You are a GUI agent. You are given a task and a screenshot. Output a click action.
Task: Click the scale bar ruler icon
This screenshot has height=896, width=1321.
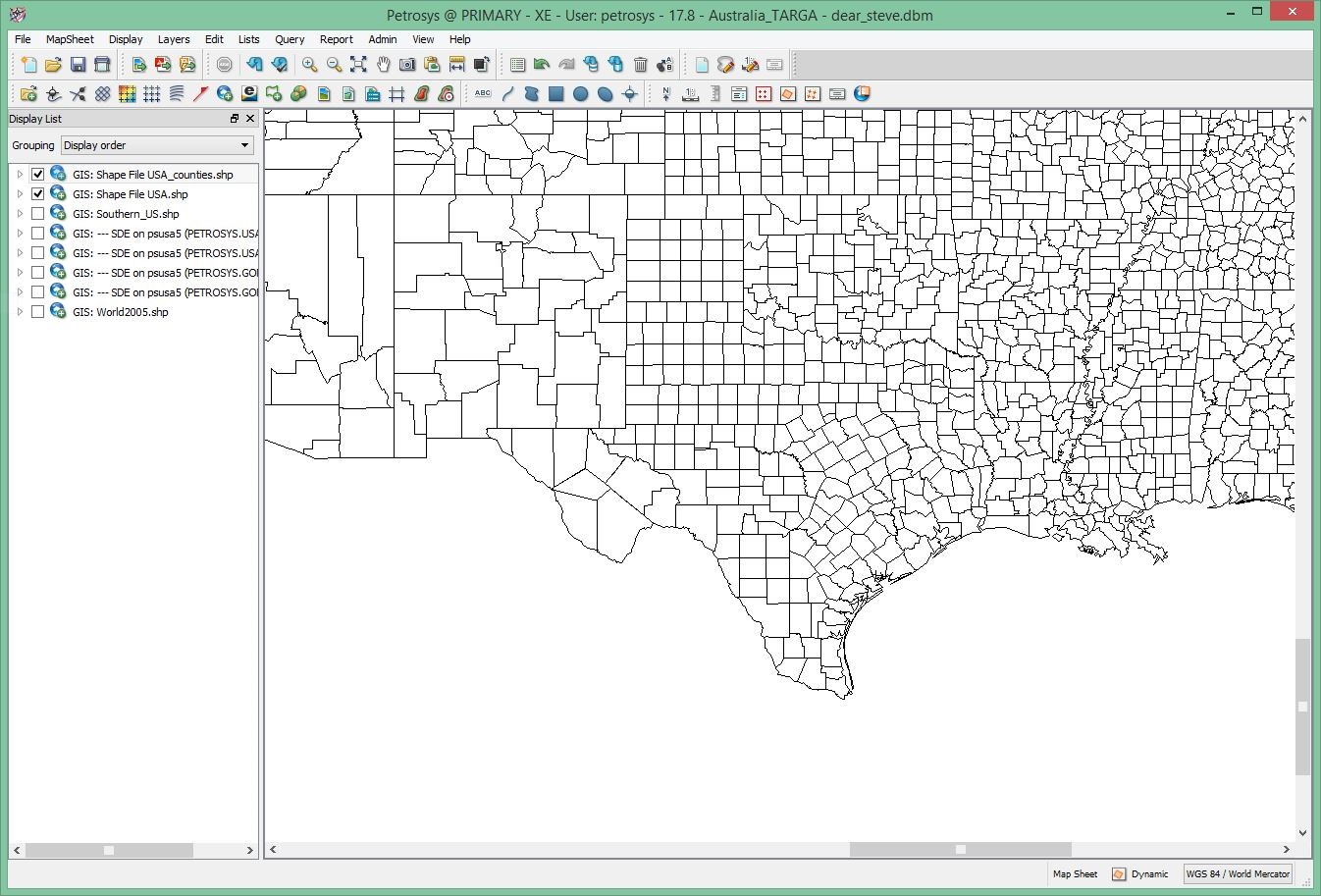[713, 93]
